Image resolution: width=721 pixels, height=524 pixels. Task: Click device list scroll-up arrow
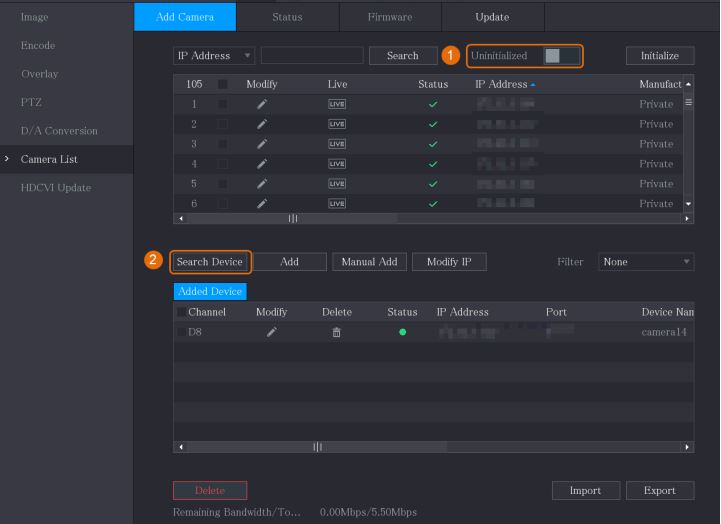pos(688,85)
